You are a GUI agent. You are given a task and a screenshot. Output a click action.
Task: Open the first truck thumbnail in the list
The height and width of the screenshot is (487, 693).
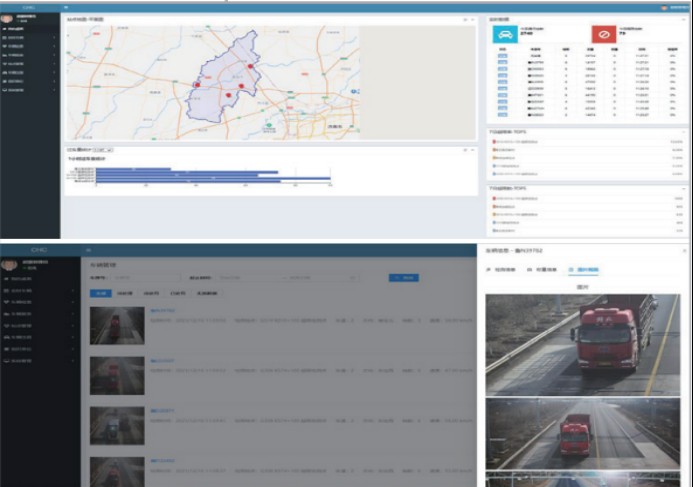coord(117,326)
